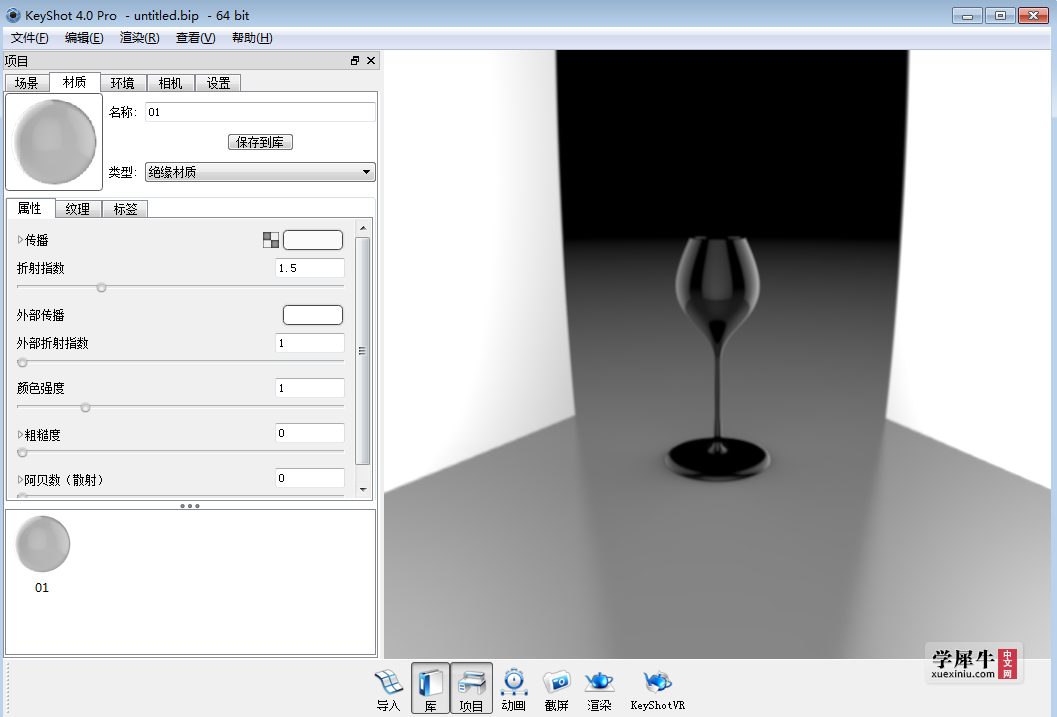1057x717 pixels.
Task: Click the 阿贝数 value field
Action: (310, 478)
